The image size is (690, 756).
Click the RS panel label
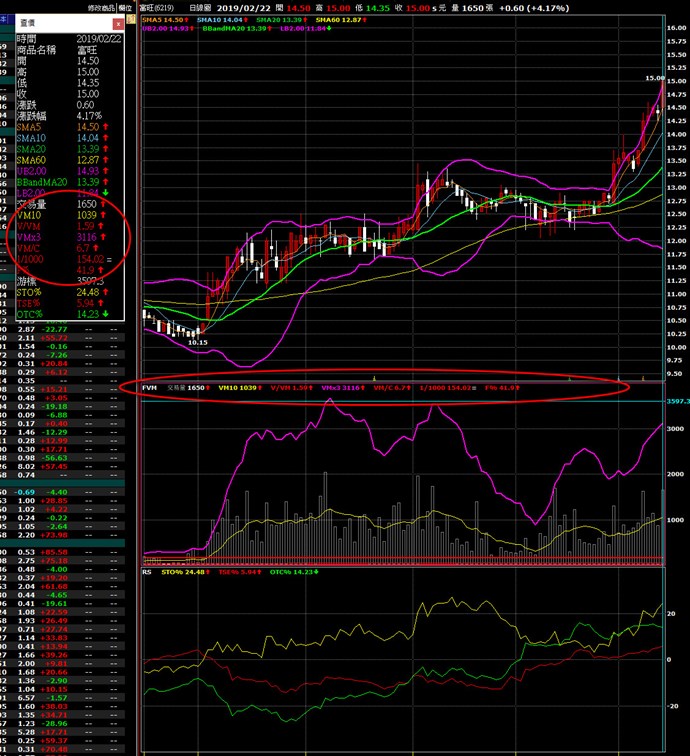148,573
